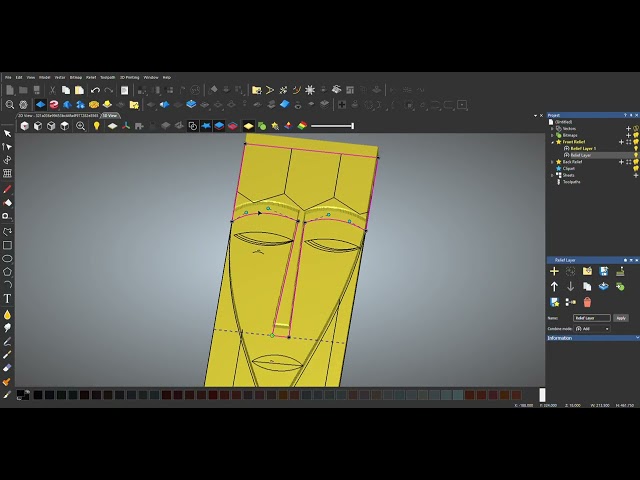
Task: Toggle visibility bulb for Bitmaps
Action: (x=636, y=135)
